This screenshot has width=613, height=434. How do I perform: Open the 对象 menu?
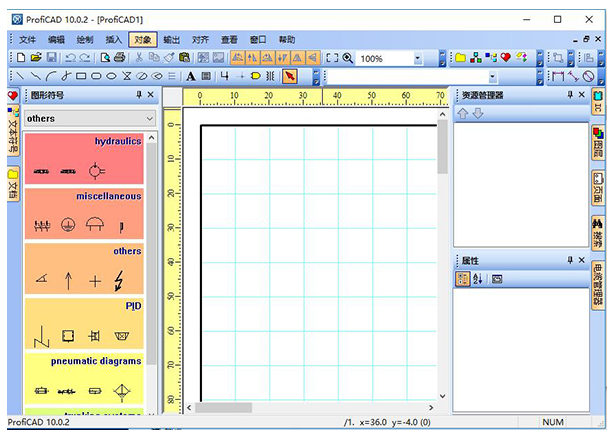pyautogui.click(x=143, y=39)
